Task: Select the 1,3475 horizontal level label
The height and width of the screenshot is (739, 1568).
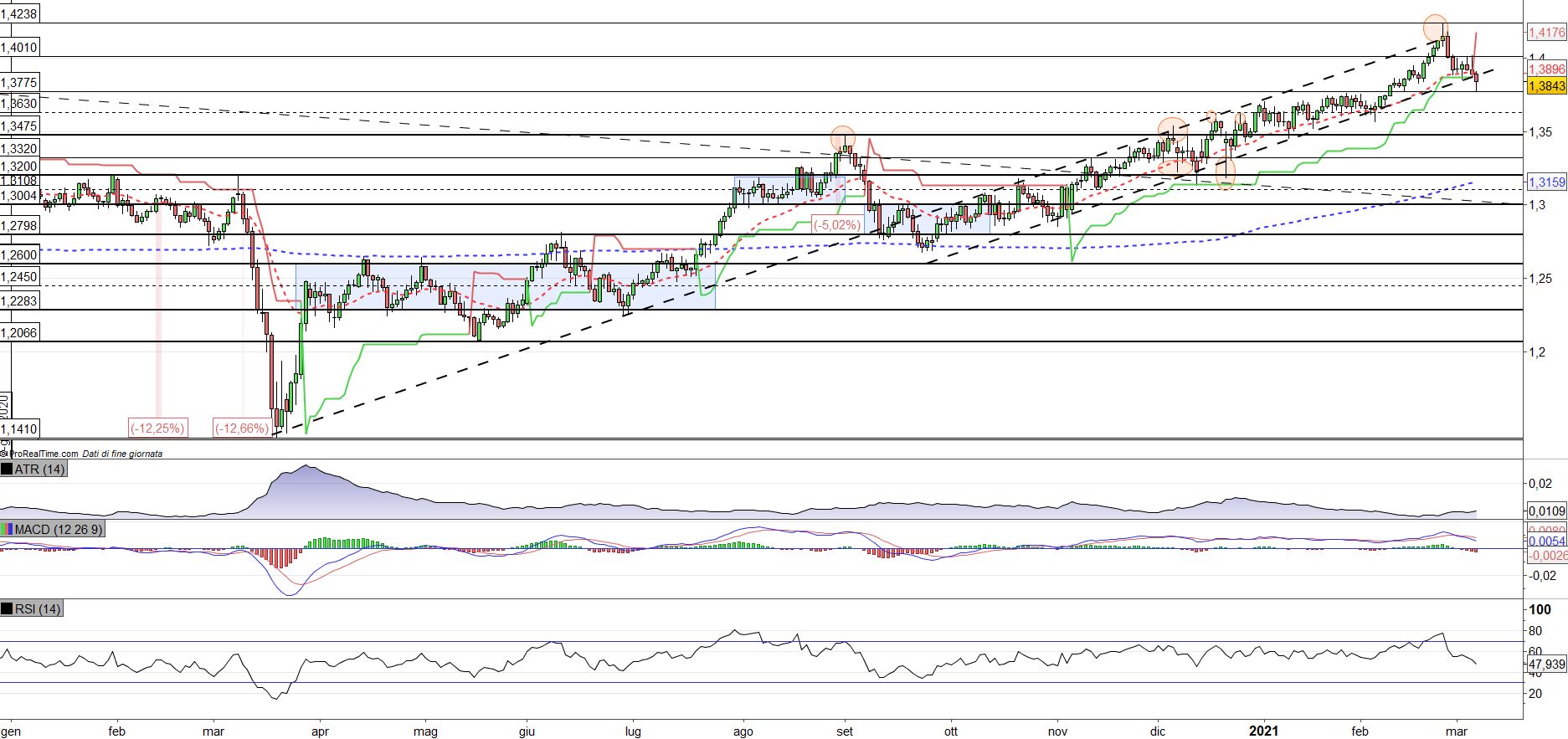Action: [19, 126]
